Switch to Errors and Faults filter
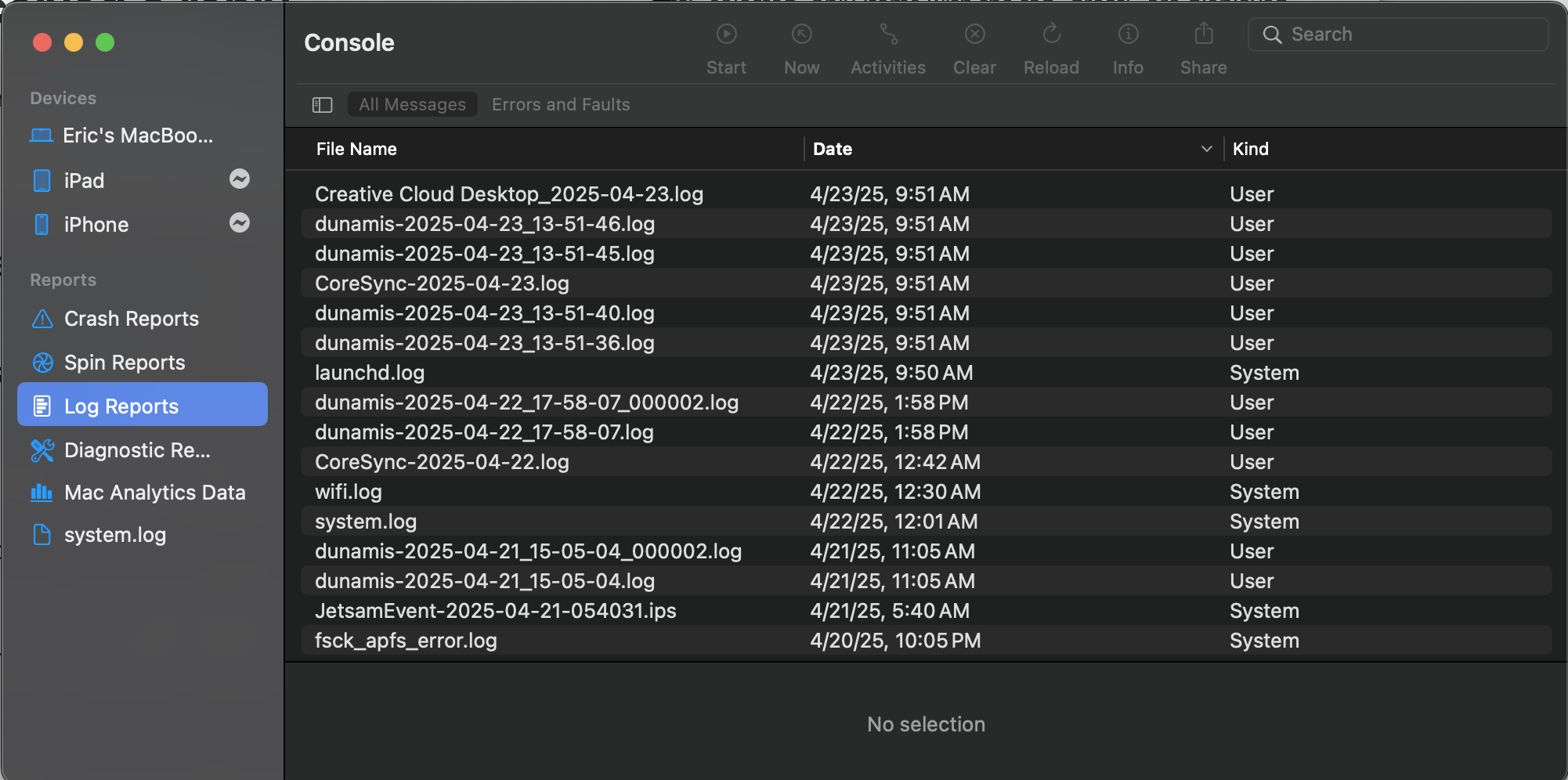The width and height of the screenshot is (1568, 780). pyautogui.click(x=561, y=105)
